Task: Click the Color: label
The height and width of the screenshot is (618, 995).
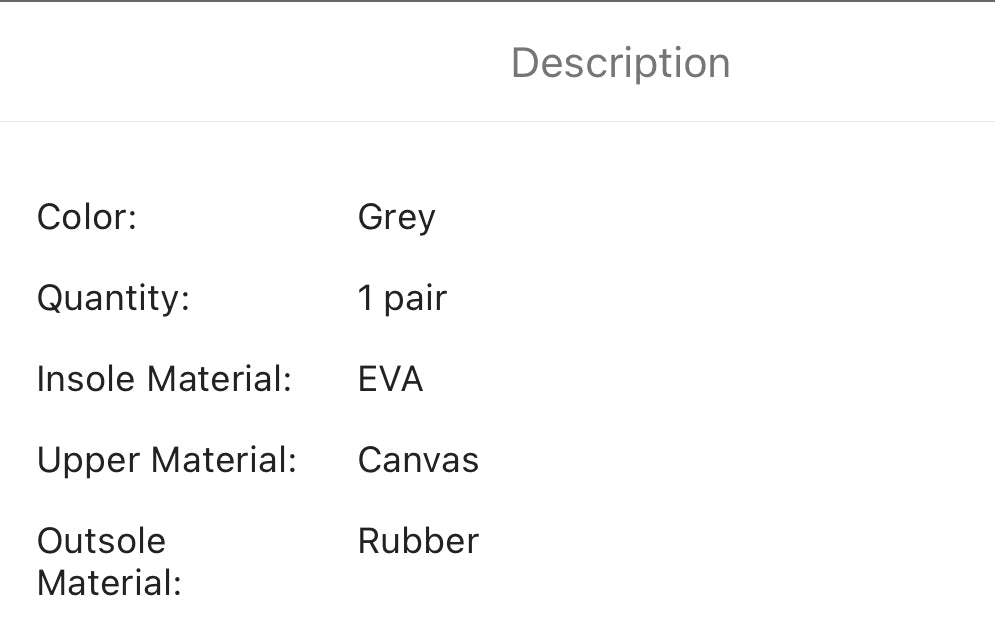Action: pos(87,217)
